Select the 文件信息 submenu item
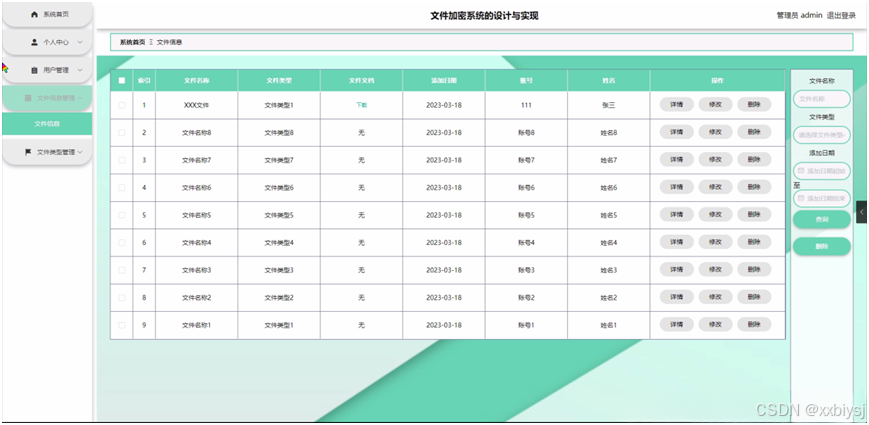Viewport: 869px width, 425px height. point(47,124)
